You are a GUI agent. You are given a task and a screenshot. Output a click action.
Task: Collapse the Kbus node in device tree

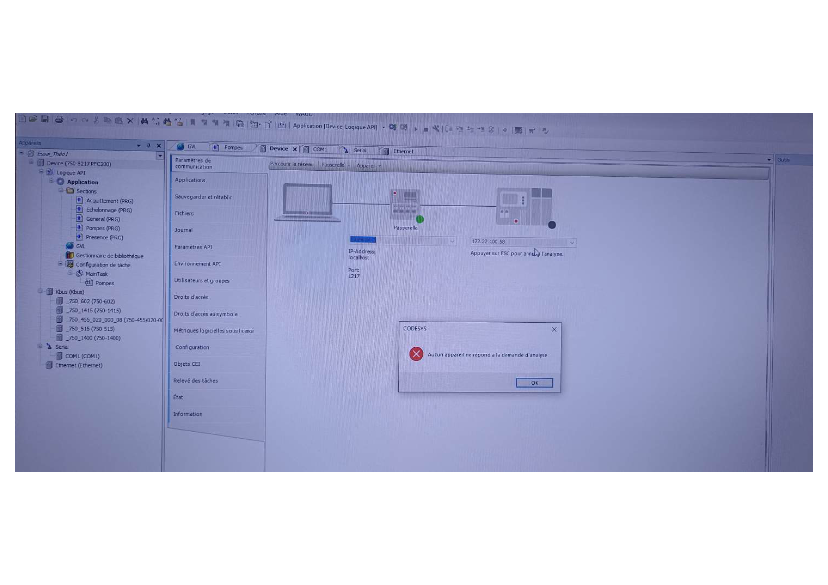(40, 291)
